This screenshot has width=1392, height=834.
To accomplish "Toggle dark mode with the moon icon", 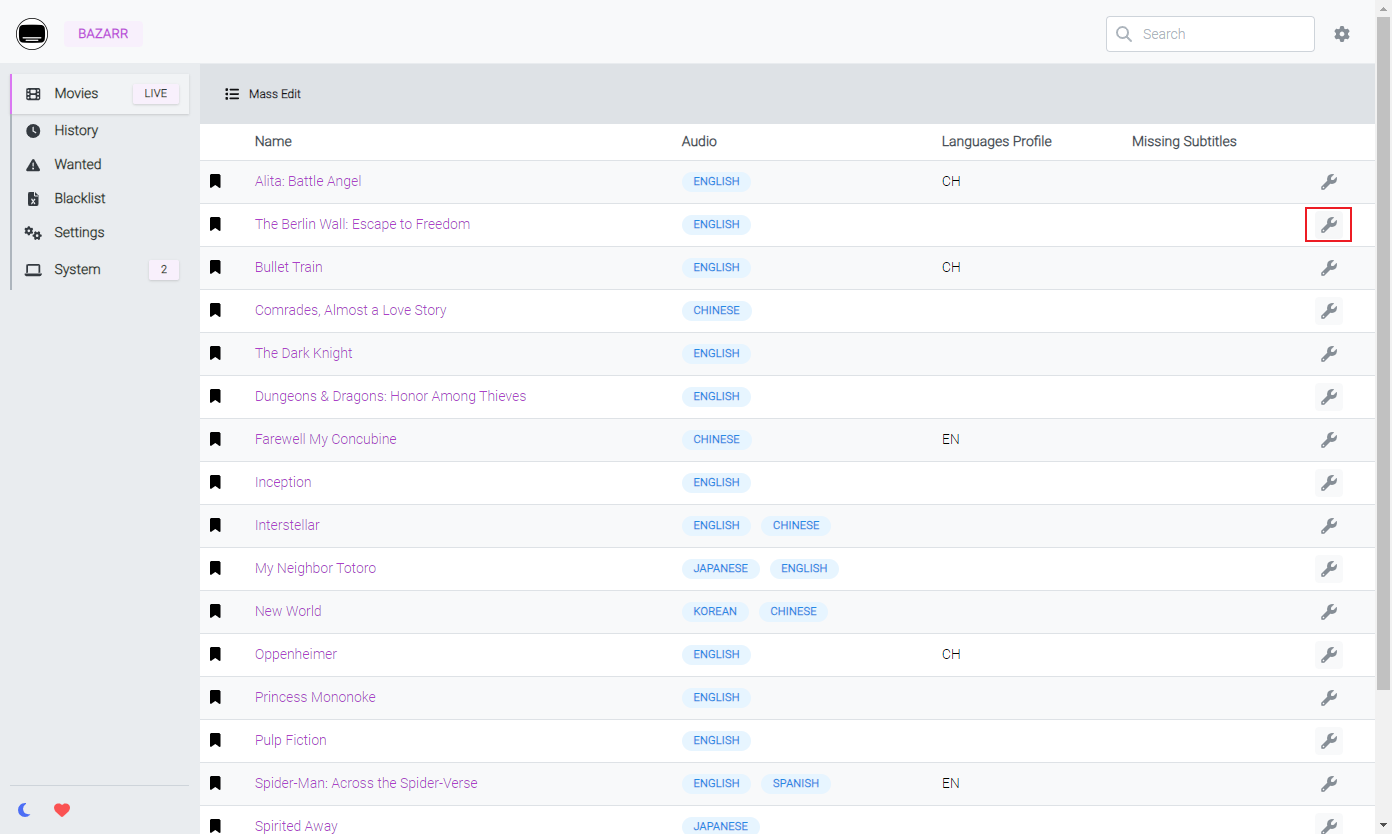I will [24, 810].
